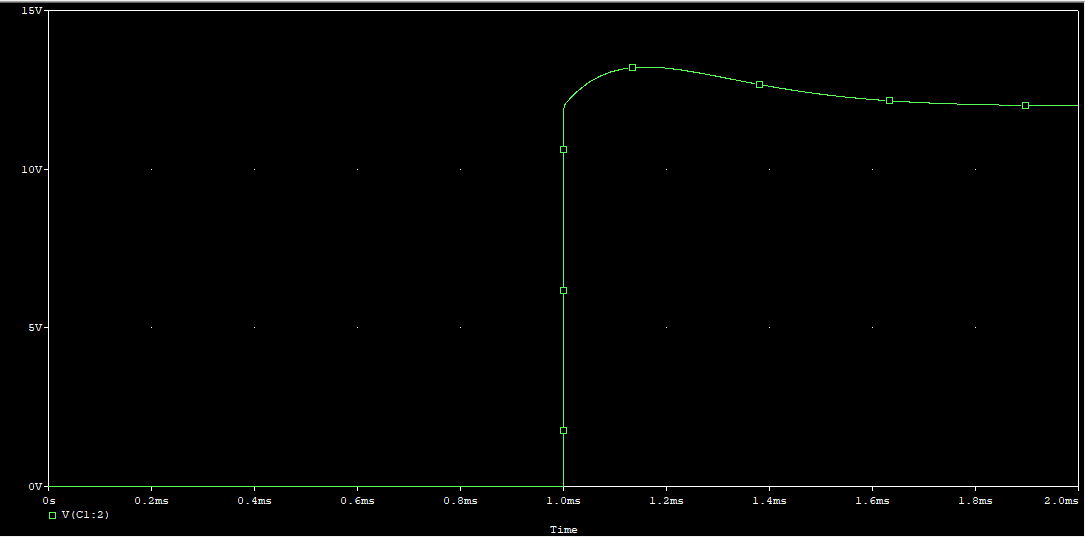Click the 1.8ms time axis label
This screenshot has height=537, width=1085.
click(976, 500)
